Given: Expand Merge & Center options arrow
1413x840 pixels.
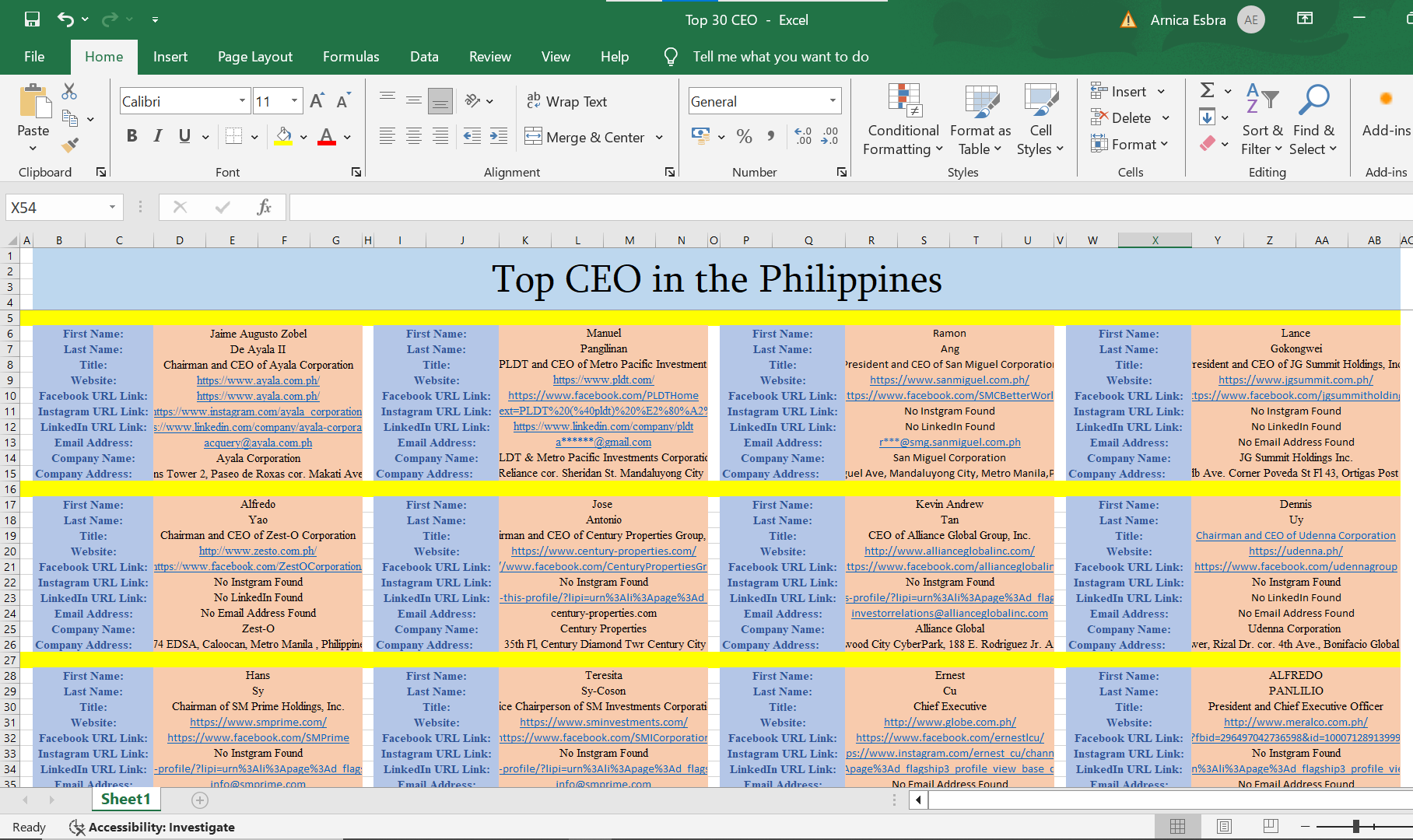Looking at the screenshot, I should click(x=659, y=138).
